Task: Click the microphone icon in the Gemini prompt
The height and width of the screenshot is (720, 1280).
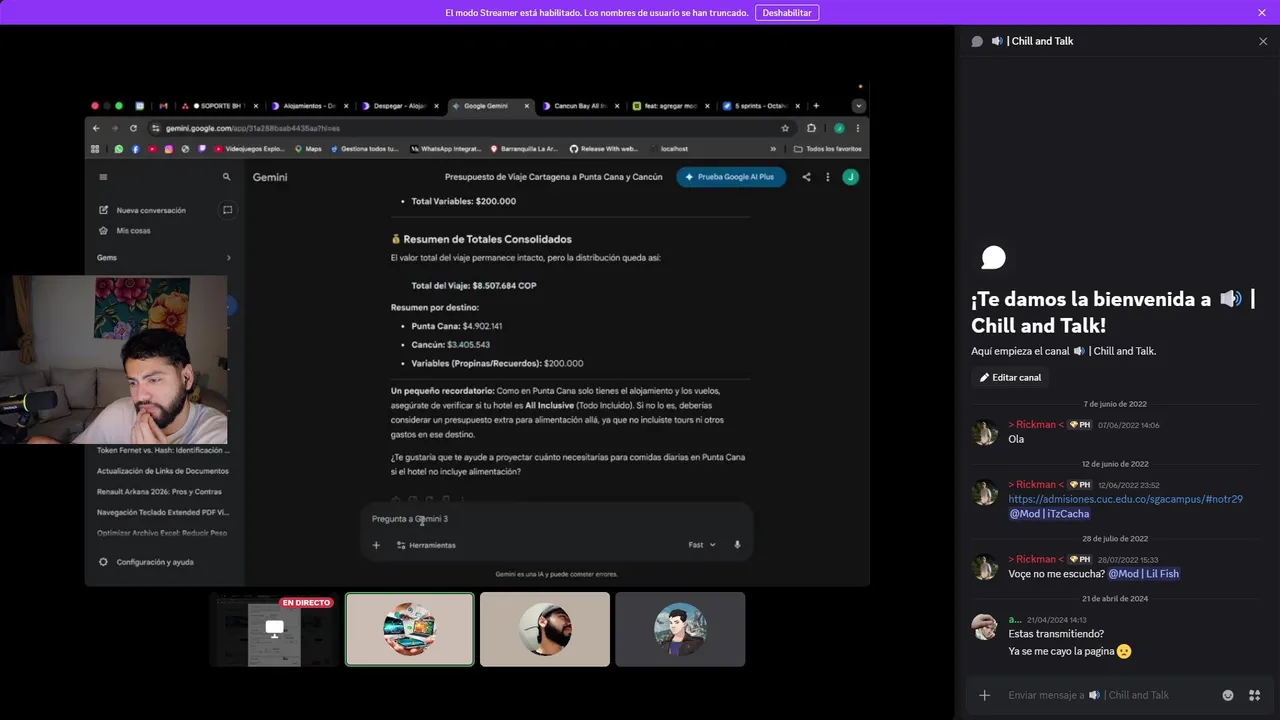Action: [737, 545]
